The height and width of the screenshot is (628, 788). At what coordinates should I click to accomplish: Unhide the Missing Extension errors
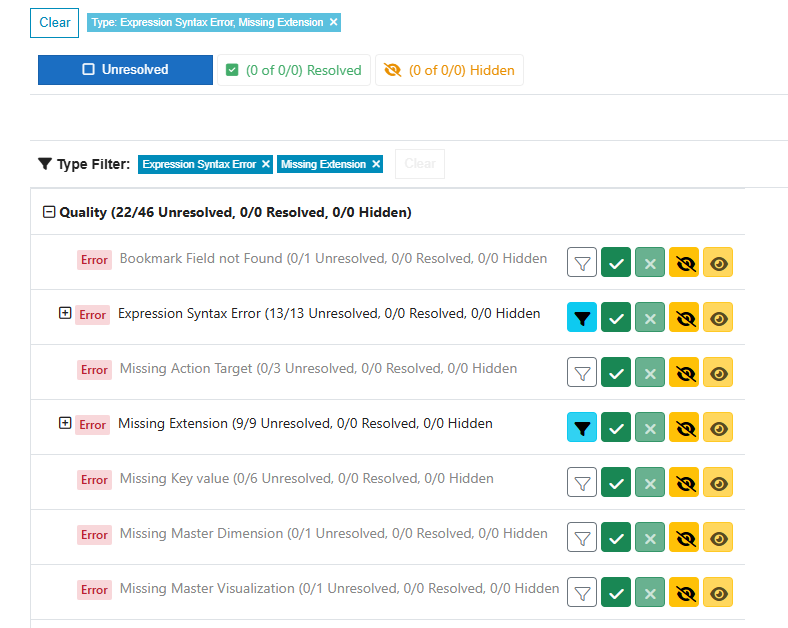[x=718, y=427]
